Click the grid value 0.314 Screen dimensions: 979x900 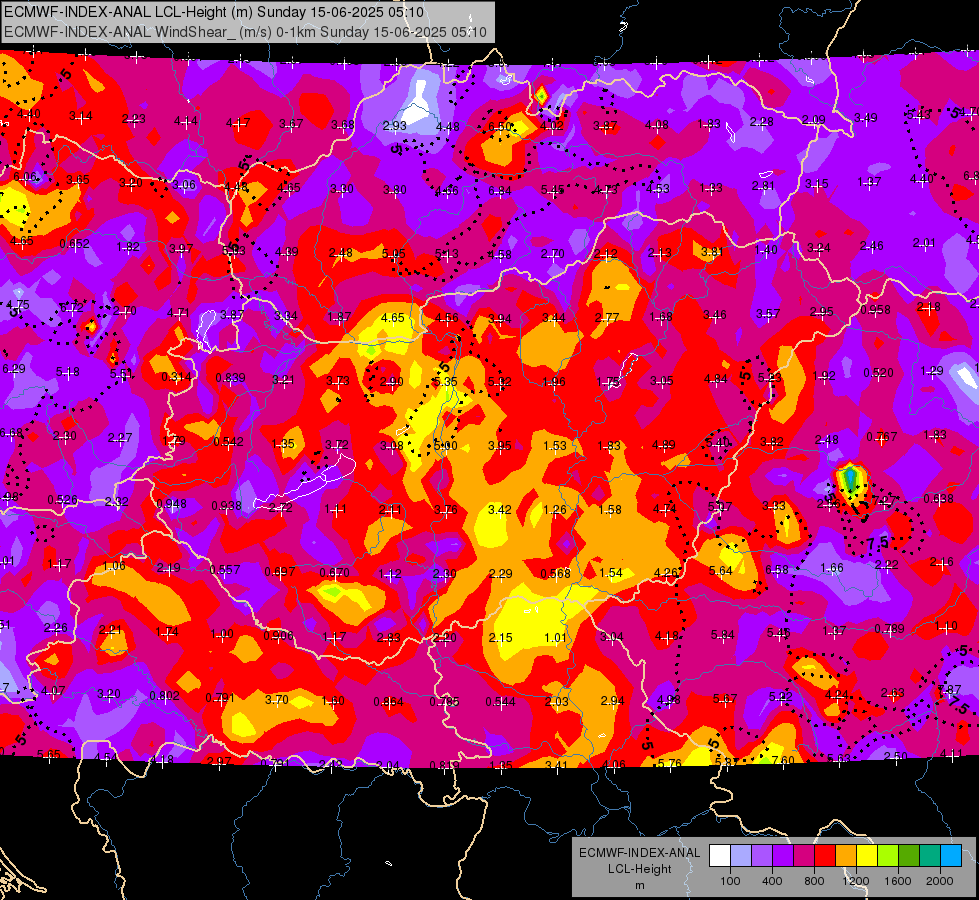177,377
